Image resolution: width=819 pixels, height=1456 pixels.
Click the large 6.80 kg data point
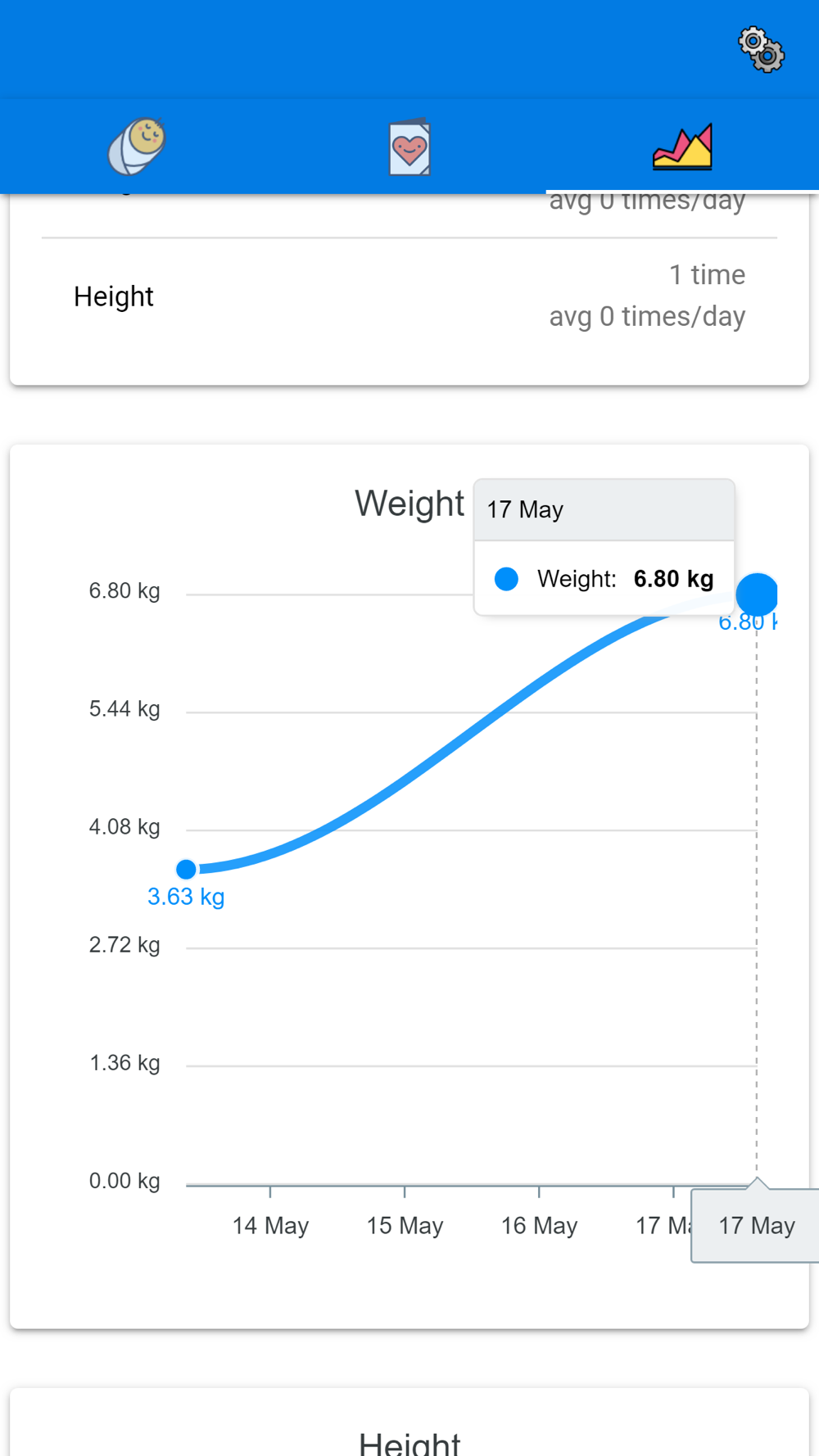pos(757,594)
